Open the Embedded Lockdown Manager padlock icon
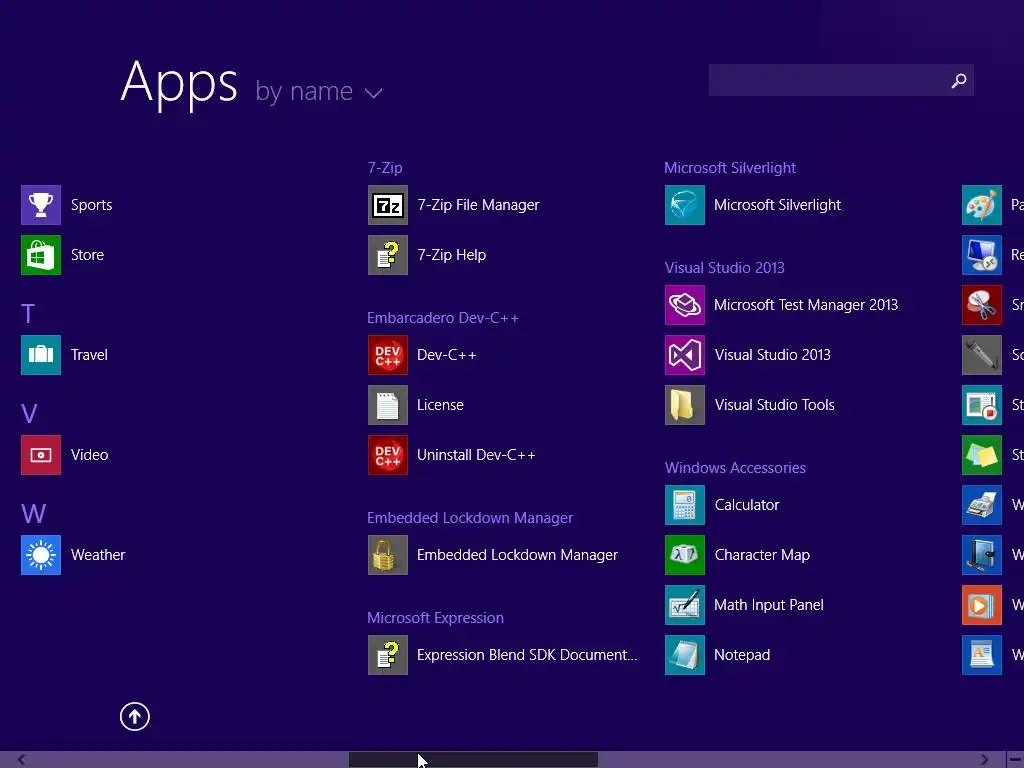 [x=387, y=554]
